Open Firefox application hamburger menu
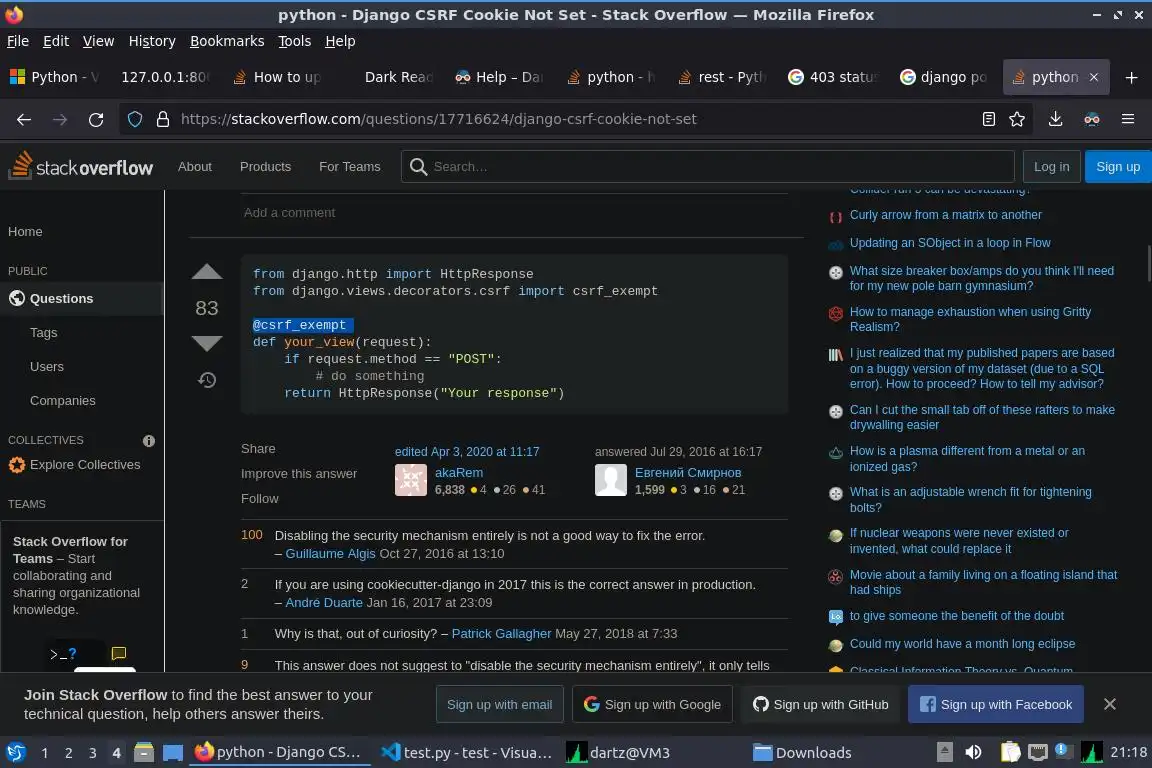 1128,119
